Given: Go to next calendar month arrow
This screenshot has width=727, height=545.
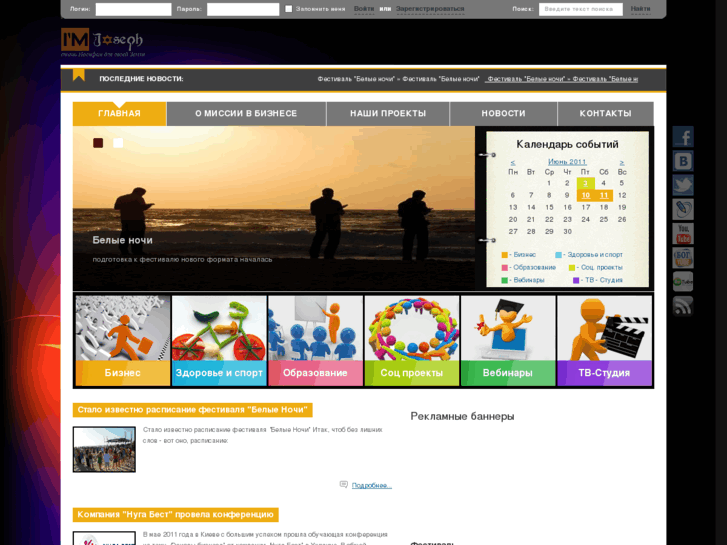Looking at the screenshot, I should (622, 162).
